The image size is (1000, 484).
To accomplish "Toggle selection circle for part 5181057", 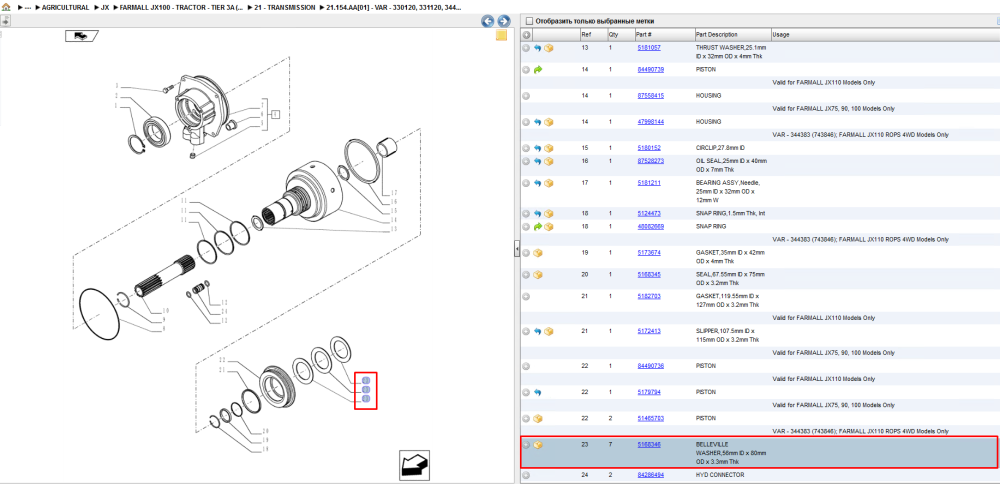I will [x=526, y=48].
